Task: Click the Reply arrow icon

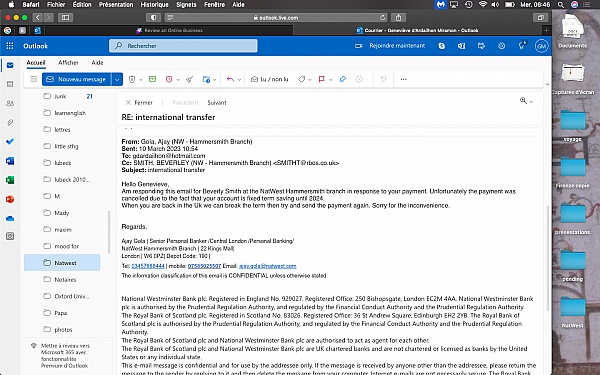Action: coord(230,79)
